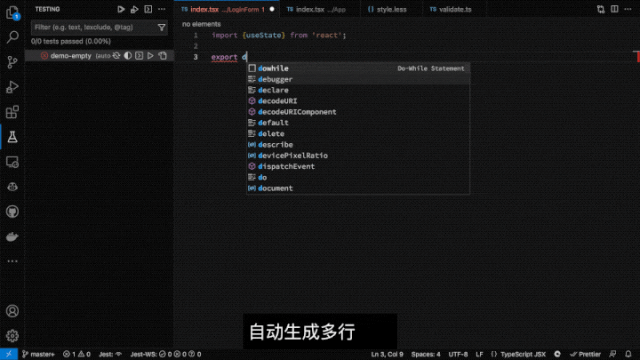The height and width of the screenshot is (360, 640).
Task: Open the GitHub panel icon
Action: coord(12,211)
